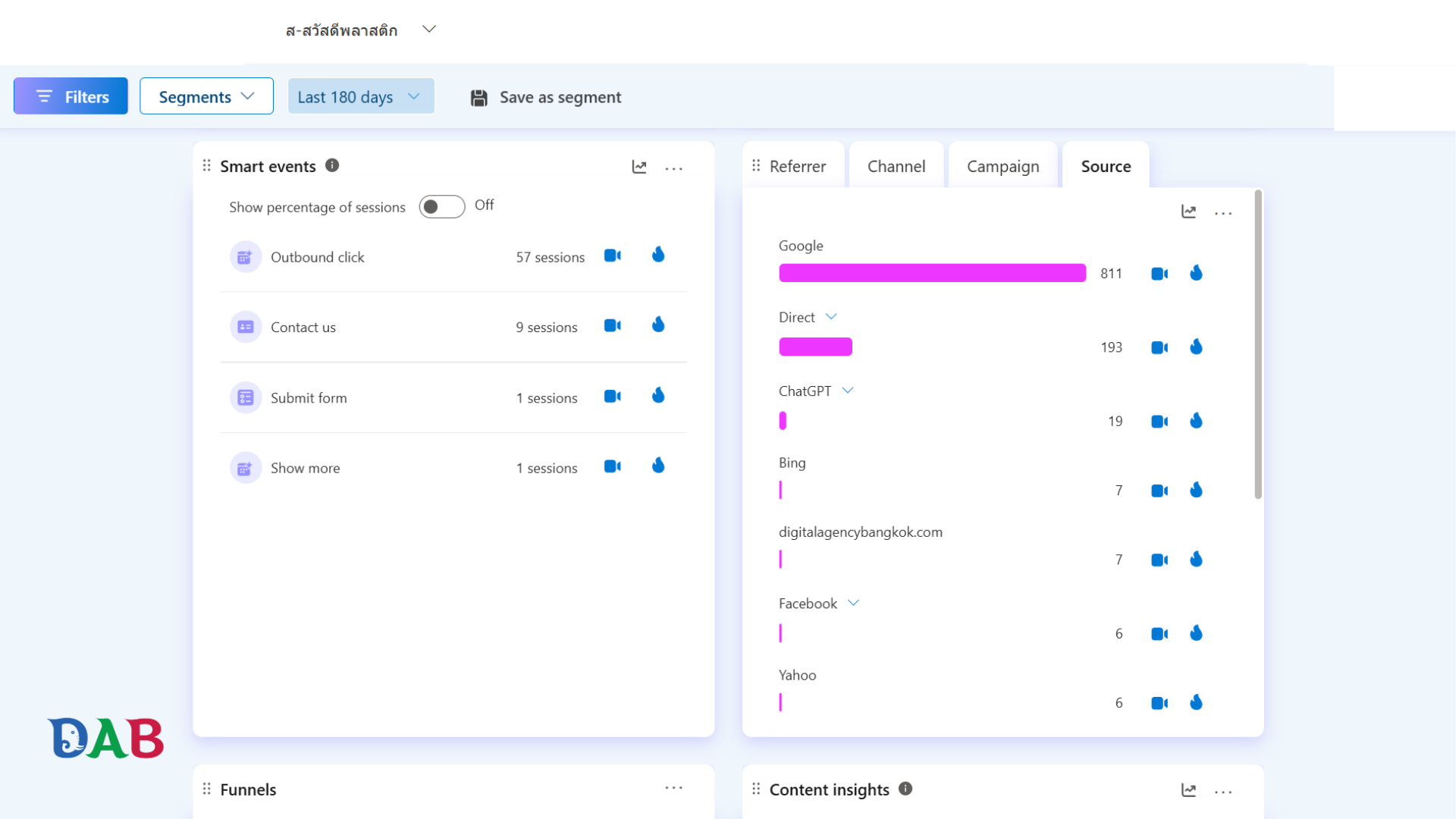View heatmaps for Yahoo source
This screenshot has height=819, width=1456.
(1197, 702)
